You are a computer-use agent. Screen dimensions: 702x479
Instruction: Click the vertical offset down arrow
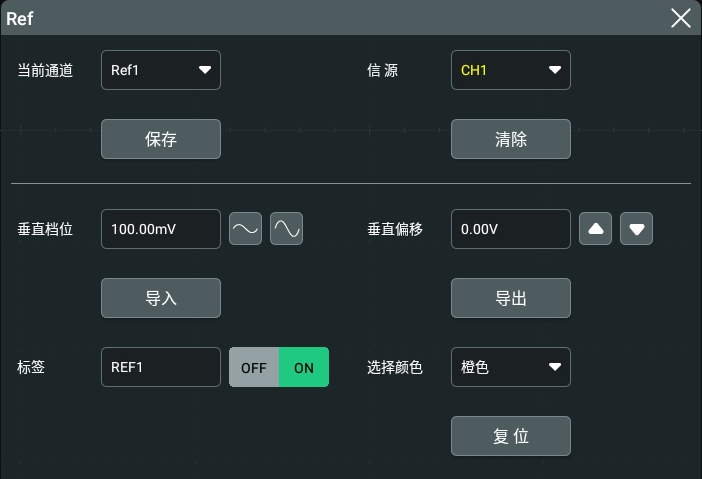pos(636,229)
